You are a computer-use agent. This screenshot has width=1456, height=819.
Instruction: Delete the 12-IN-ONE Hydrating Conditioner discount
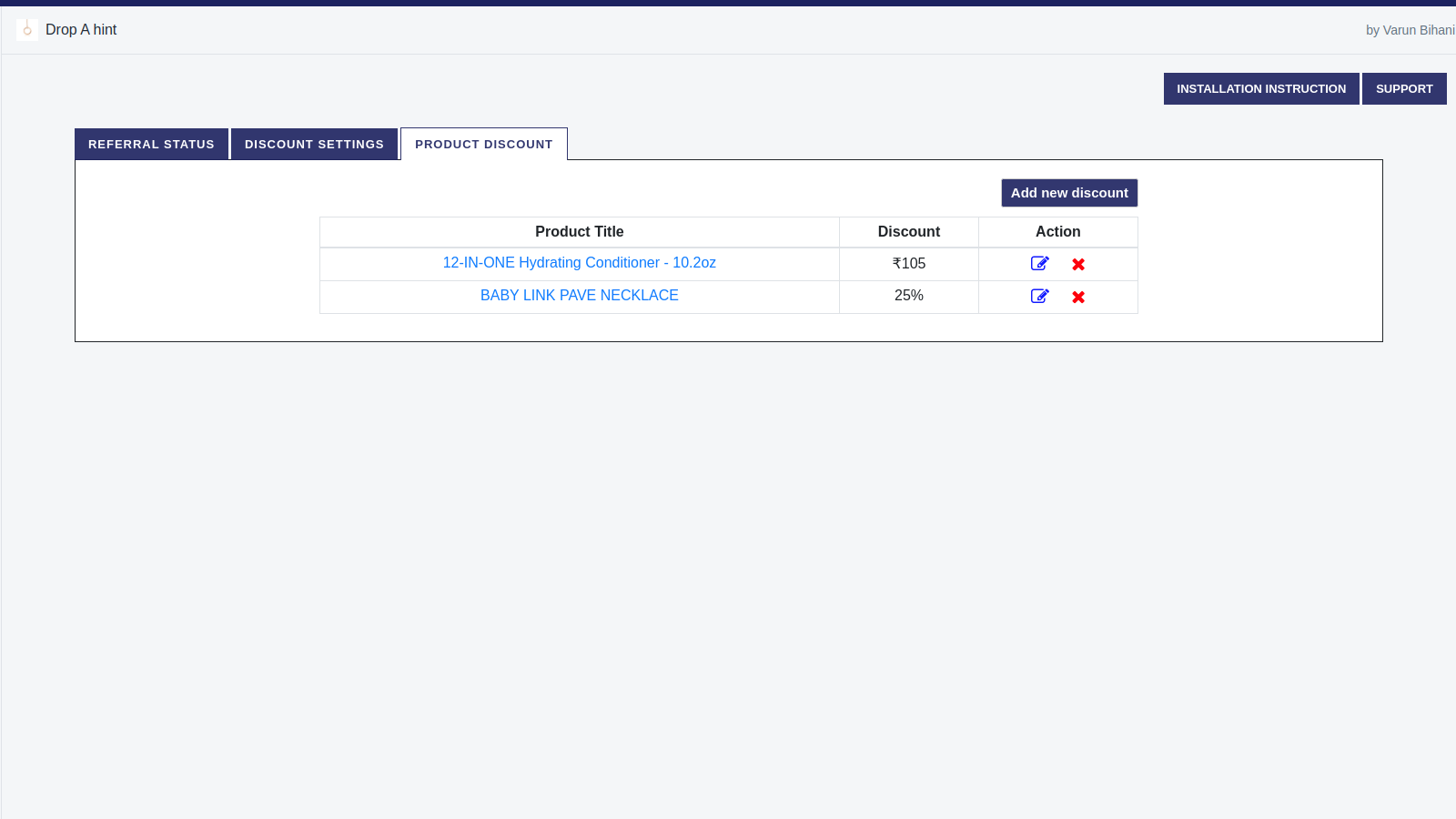pyautogui.click(x=1078, y=264)
